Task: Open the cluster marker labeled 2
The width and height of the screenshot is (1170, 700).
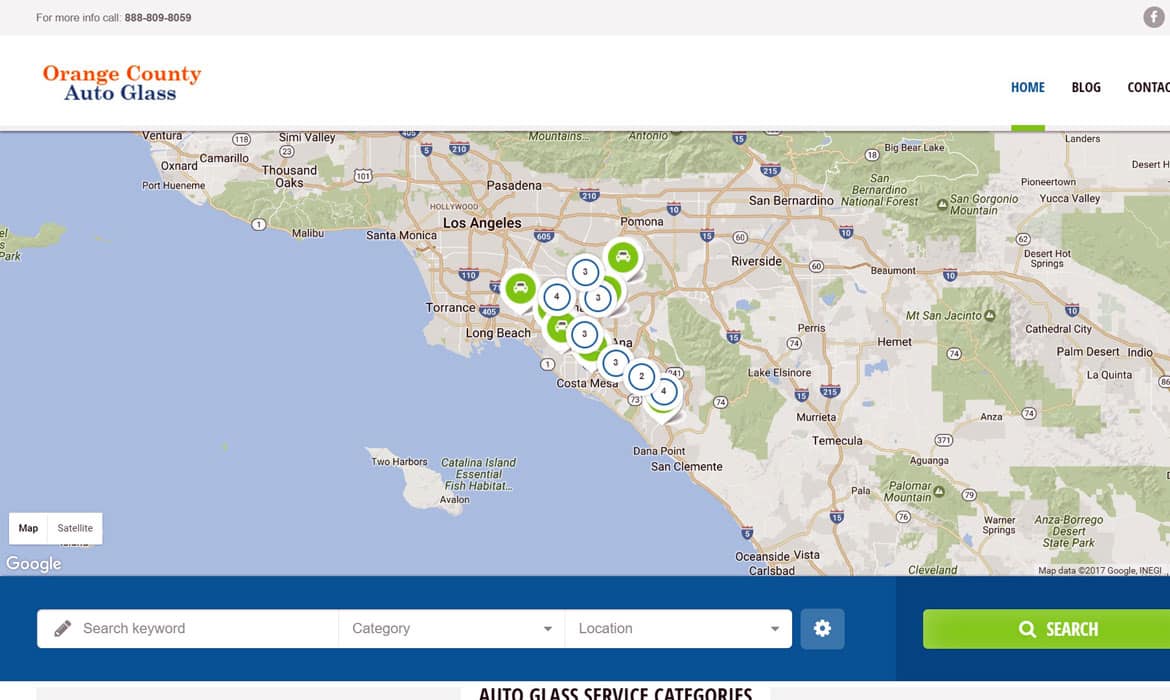Action: [x=641, y=376]
